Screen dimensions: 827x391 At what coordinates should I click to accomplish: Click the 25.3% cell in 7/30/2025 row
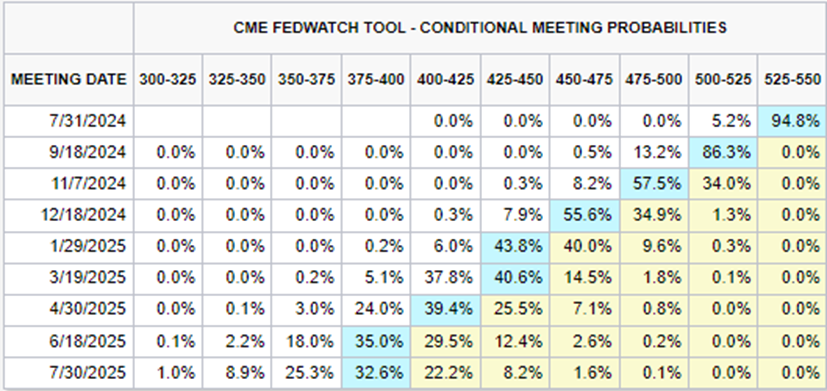pyautogui.click(x=307, y=373)
